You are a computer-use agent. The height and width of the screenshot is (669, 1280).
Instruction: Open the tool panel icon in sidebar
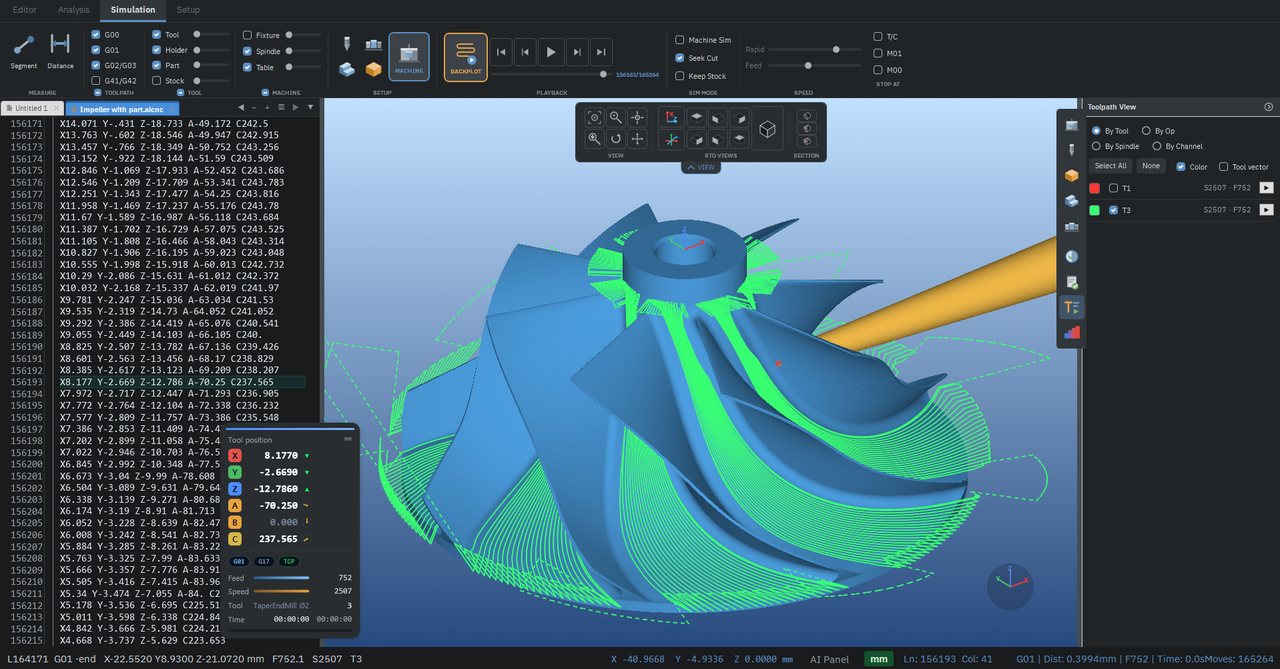[1072, 149]
